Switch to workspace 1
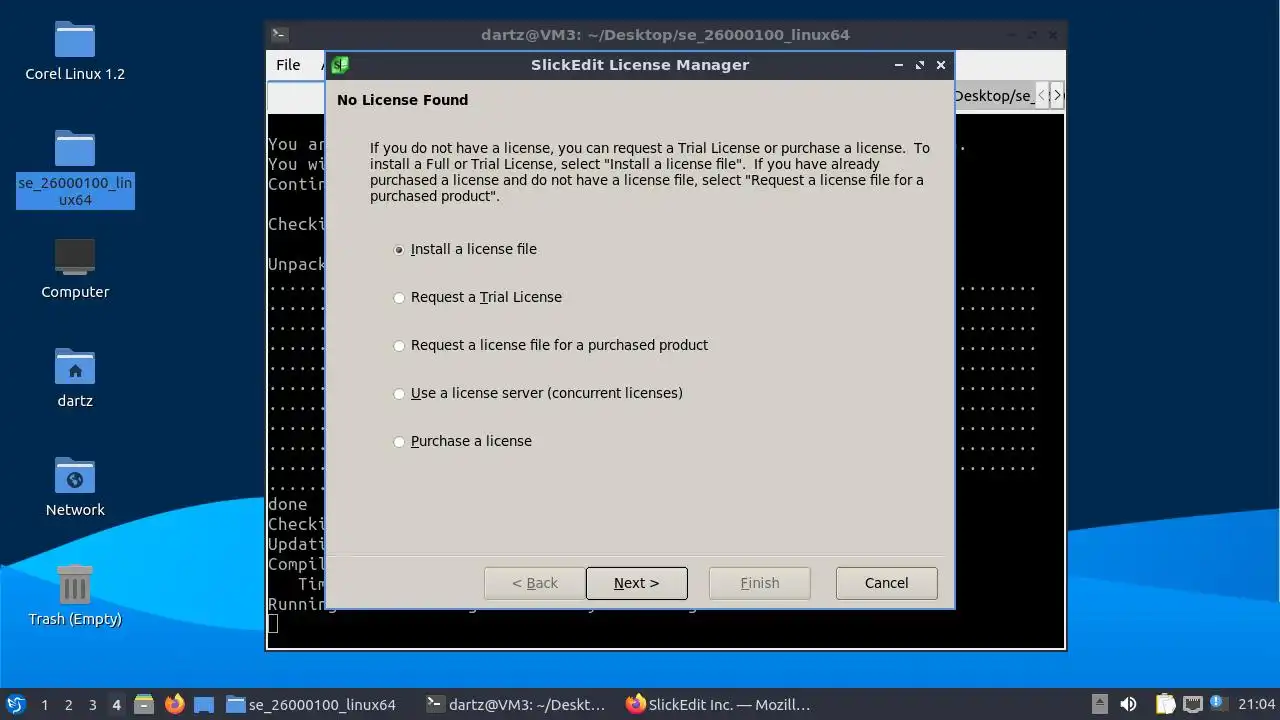1280x720 pixels. pos(44,705)
